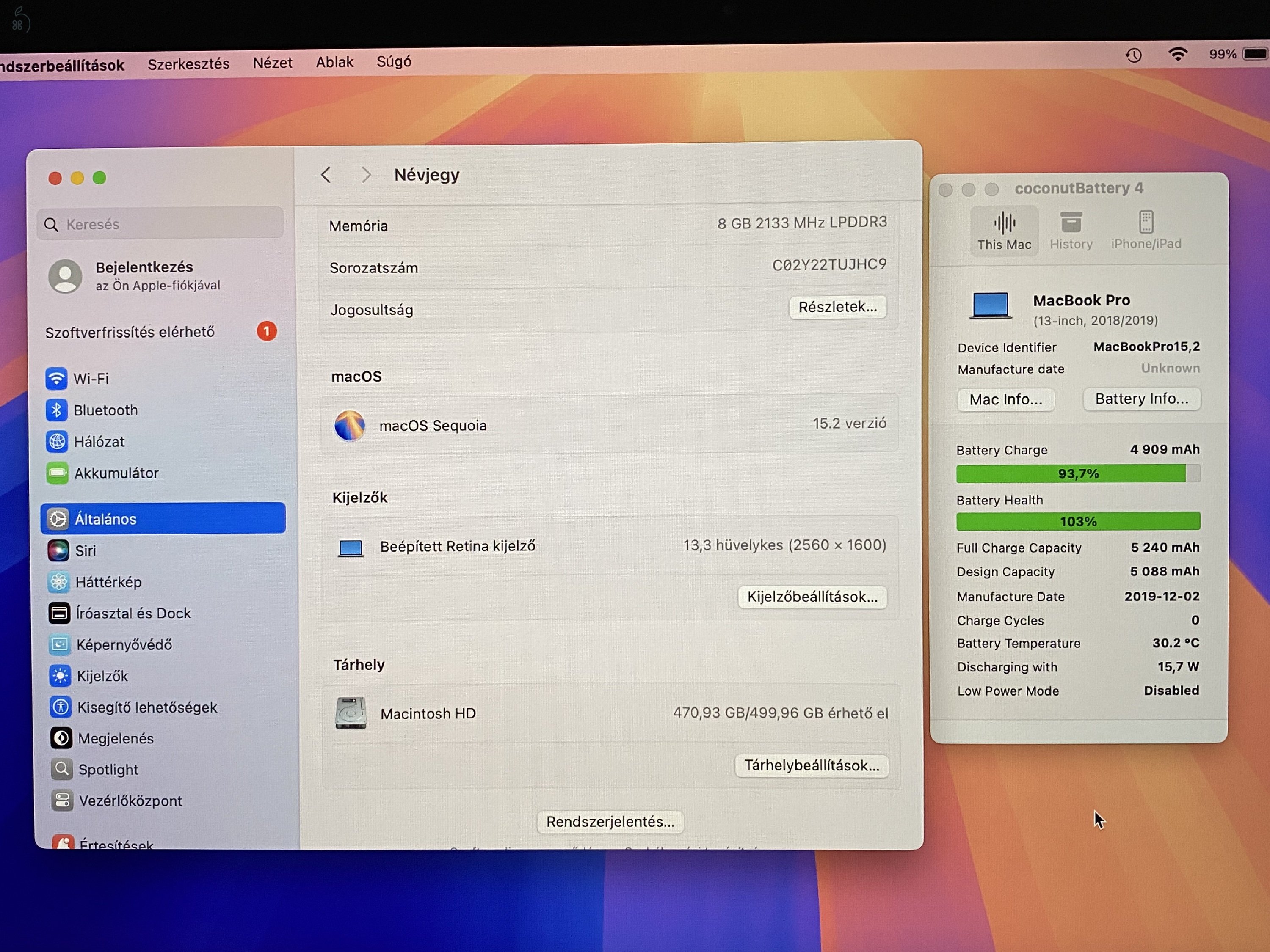Click memory value 8 GB 2133 MHz LPDDR3
The width and height of the screenshot is (1270, 952).
tap(802, 223)
